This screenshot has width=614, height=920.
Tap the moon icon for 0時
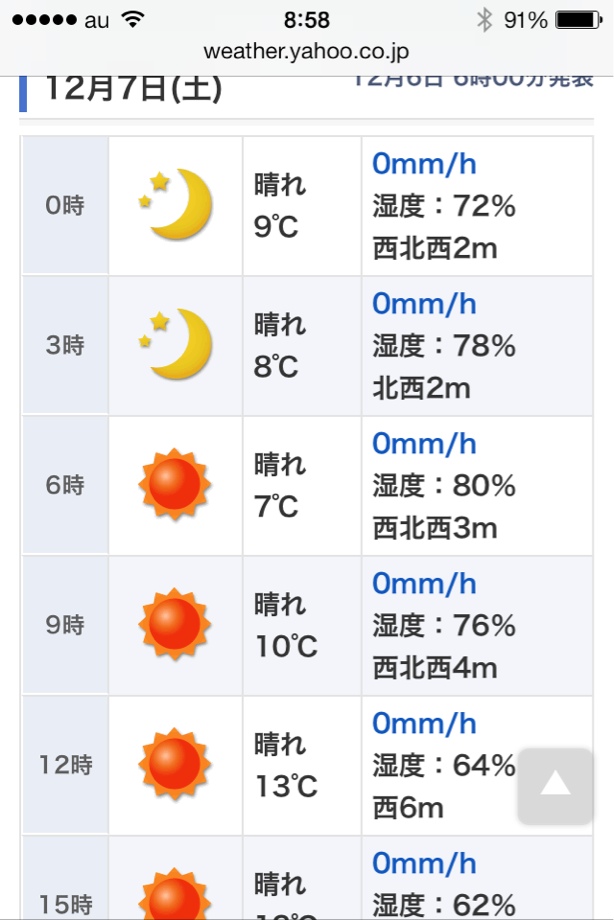175,204
